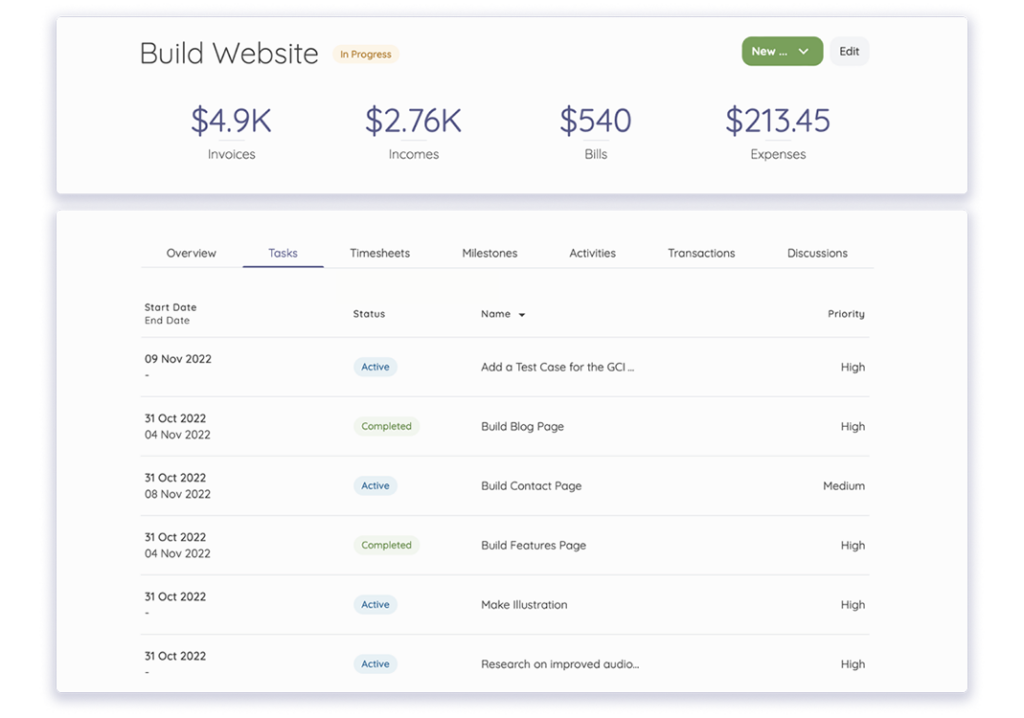Image resolution: width=1024 pixels, height=718 pixels.
Task: Click the $2.76K Incomes stat
Action: click(413, 120)
